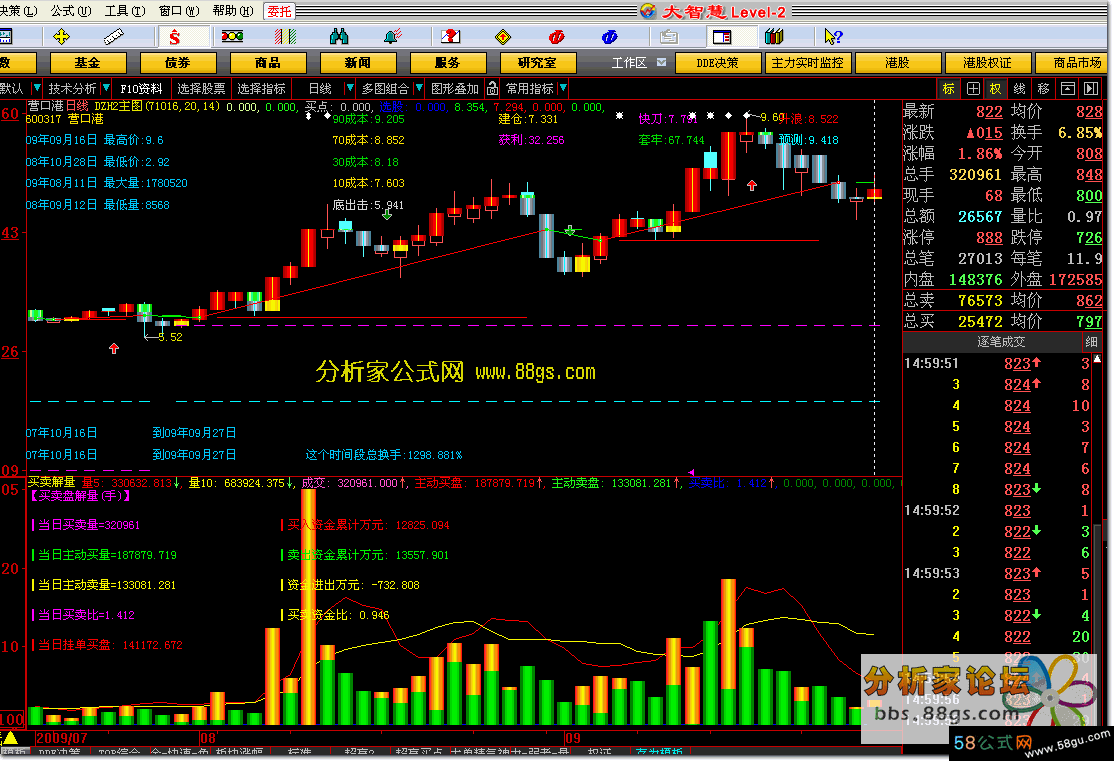Viewport: 1114px width, 761px height.
Task: Click the red dollar sign S icon
Action: click(175, 36)
